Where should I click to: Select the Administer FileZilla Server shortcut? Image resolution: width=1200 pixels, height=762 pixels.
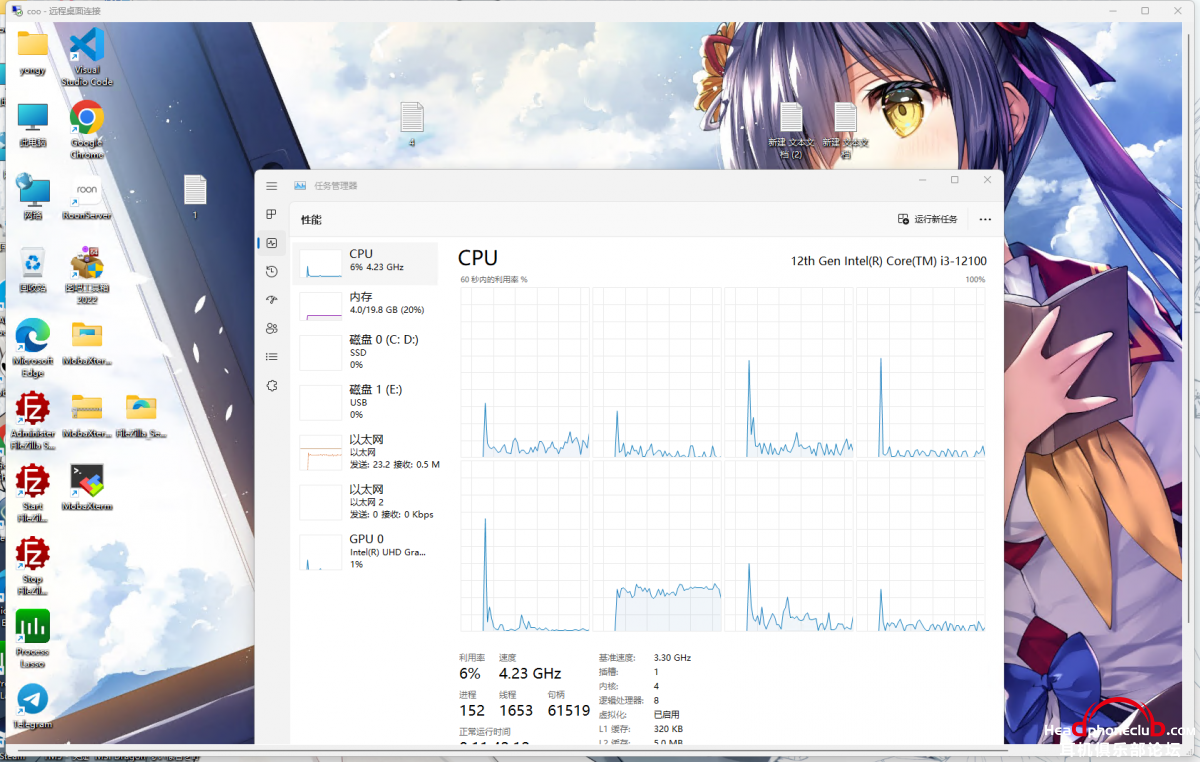coord(33,421)
